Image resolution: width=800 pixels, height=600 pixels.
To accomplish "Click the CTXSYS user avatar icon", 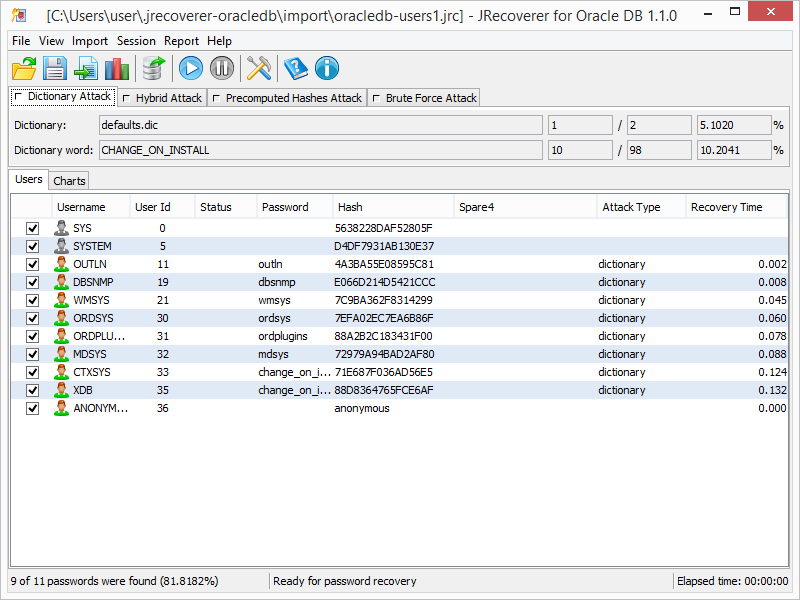I will pyautogui.click(x=61, y=372).
